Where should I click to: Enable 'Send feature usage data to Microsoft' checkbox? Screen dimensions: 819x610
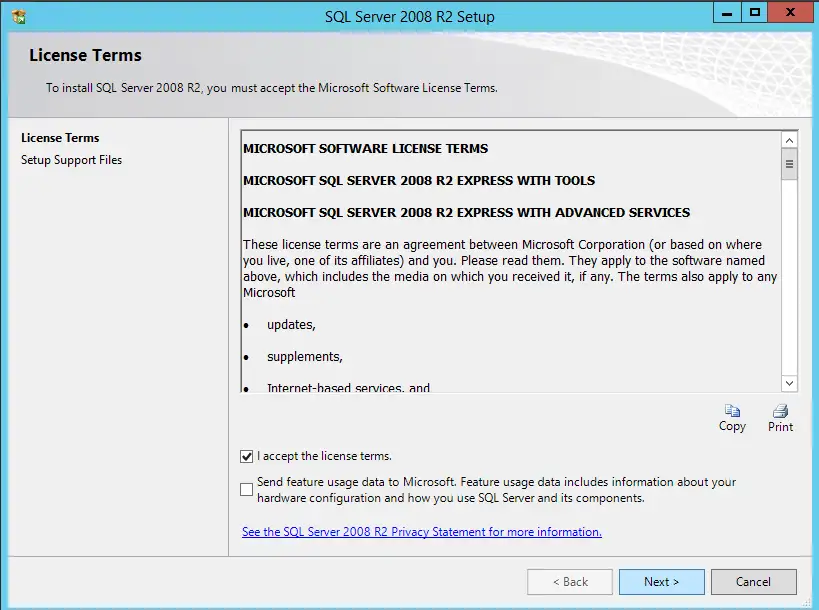click(247, 489)
